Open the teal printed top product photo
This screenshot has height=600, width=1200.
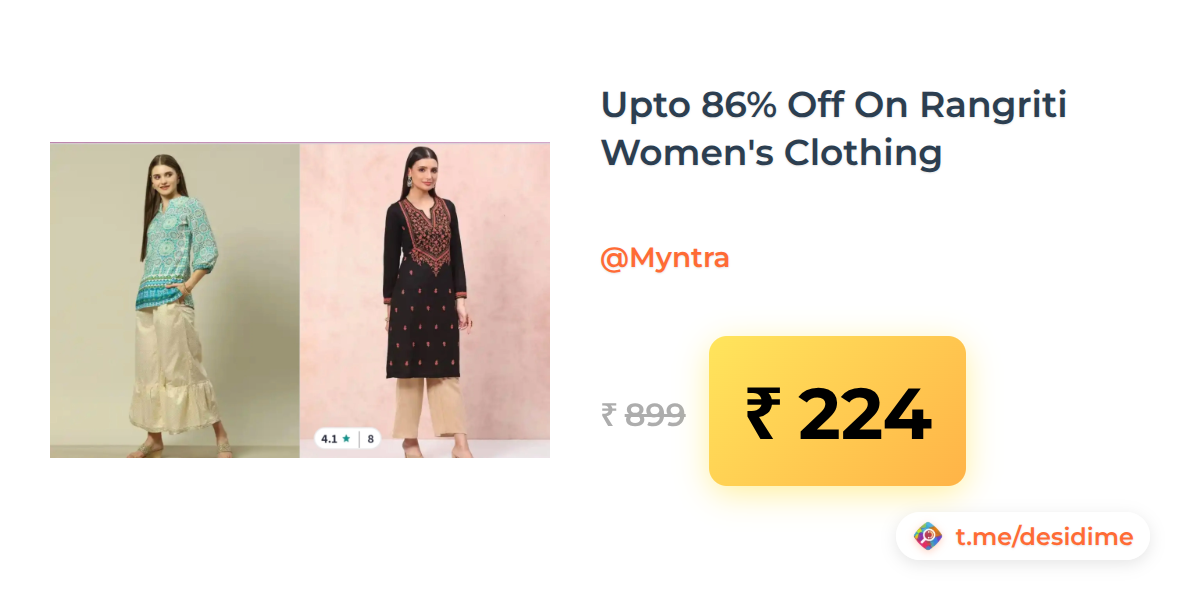point(175,300)
